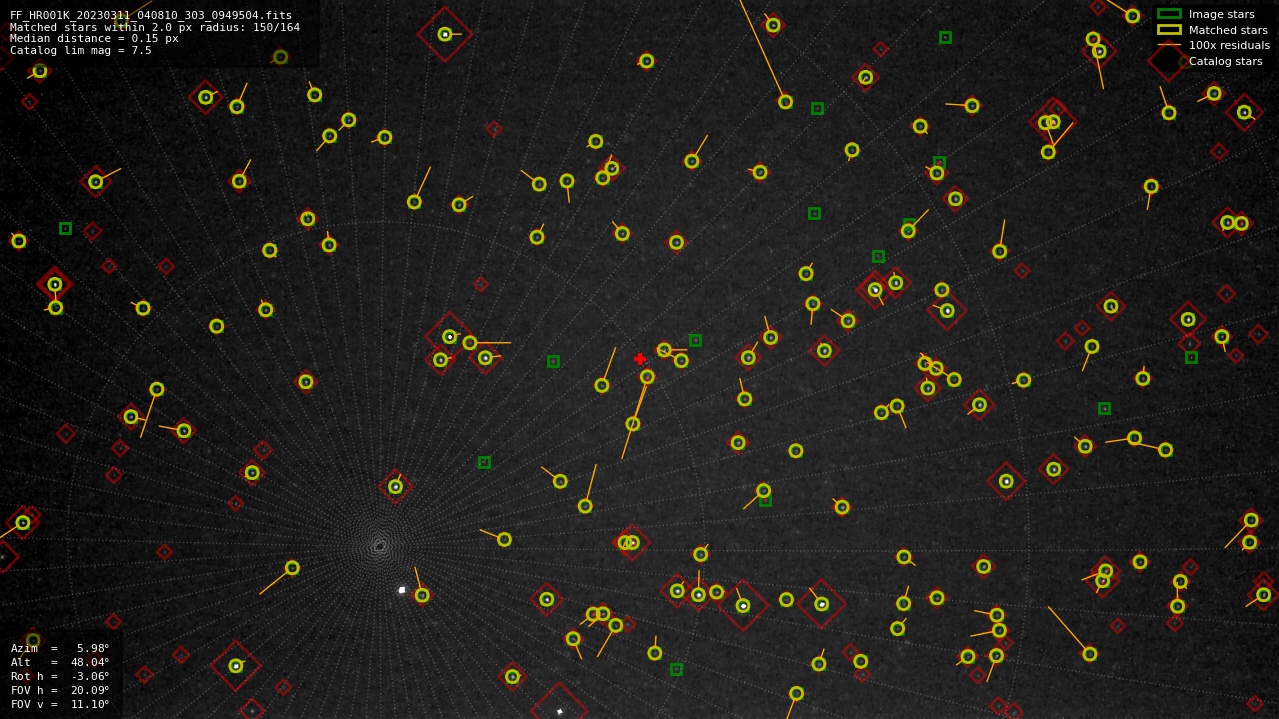
Task: Click the red center cross marker
Action: [640, 359]
